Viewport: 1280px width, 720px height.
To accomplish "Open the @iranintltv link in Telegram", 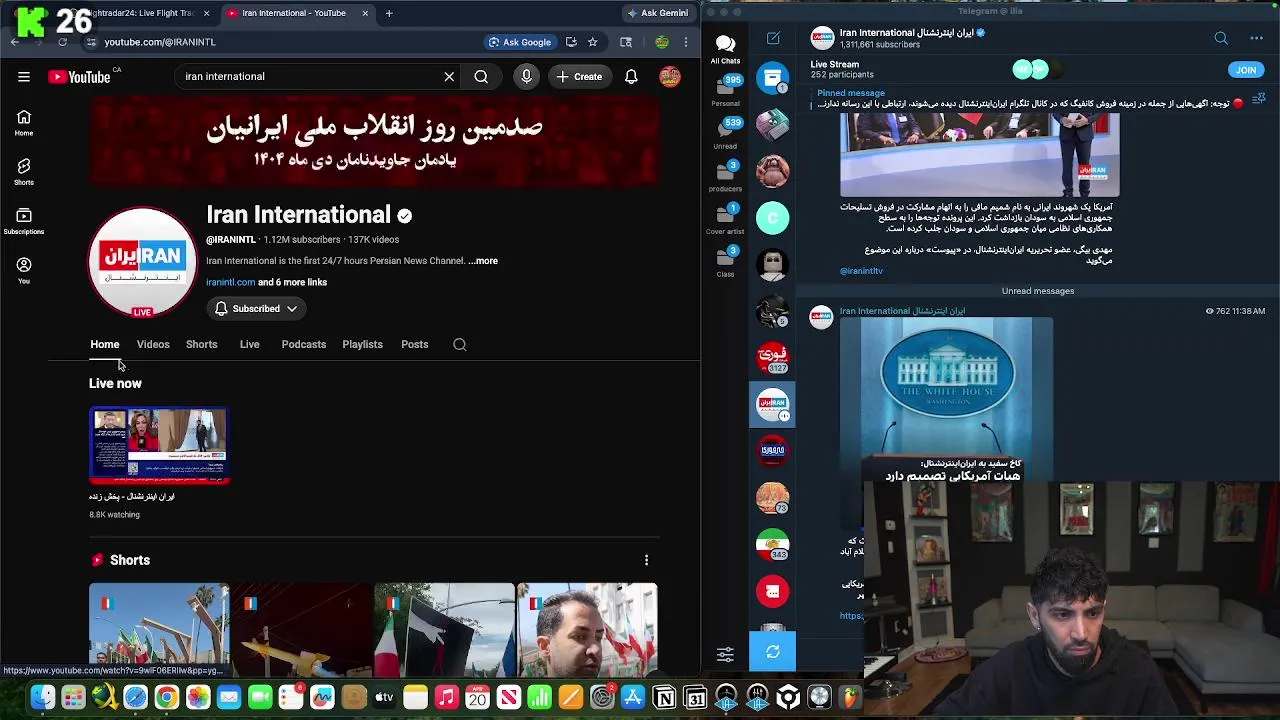I will [x=861, y=271].
